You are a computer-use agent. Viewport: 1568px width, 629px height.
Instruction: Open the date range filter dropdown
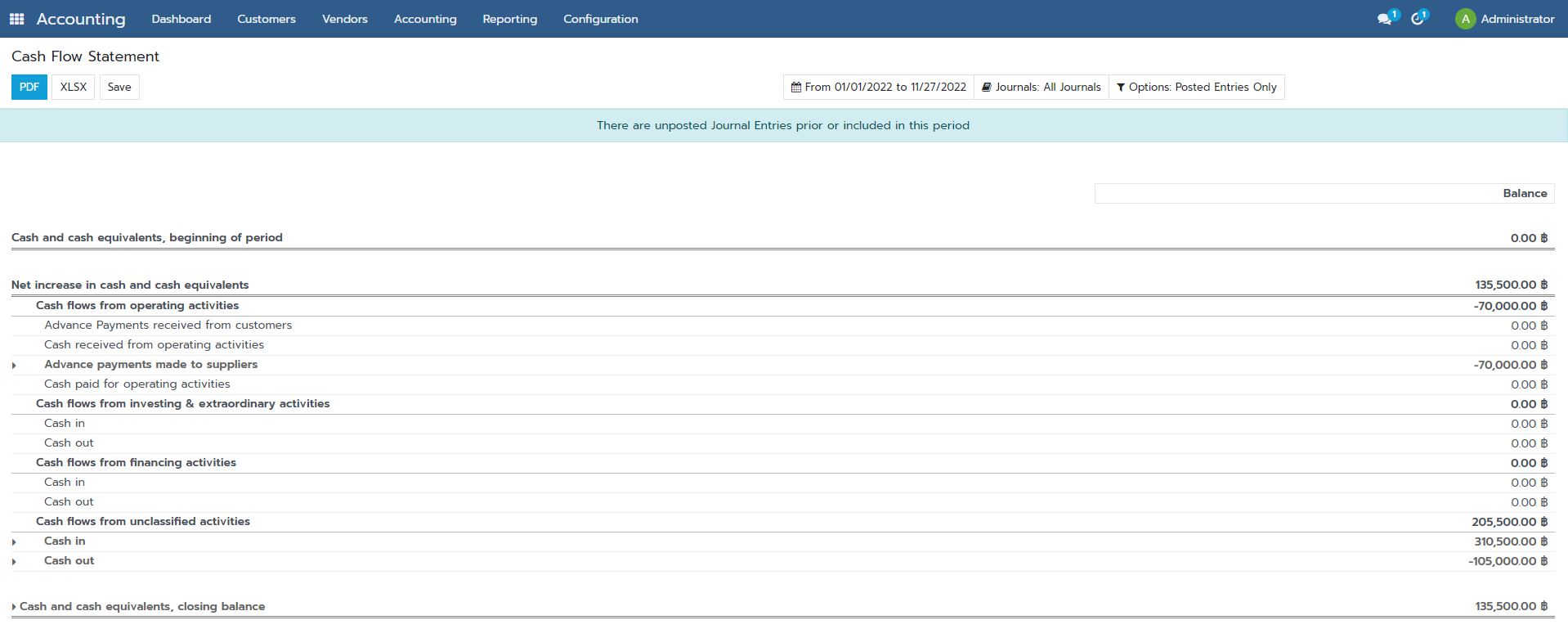pos(879,87)
